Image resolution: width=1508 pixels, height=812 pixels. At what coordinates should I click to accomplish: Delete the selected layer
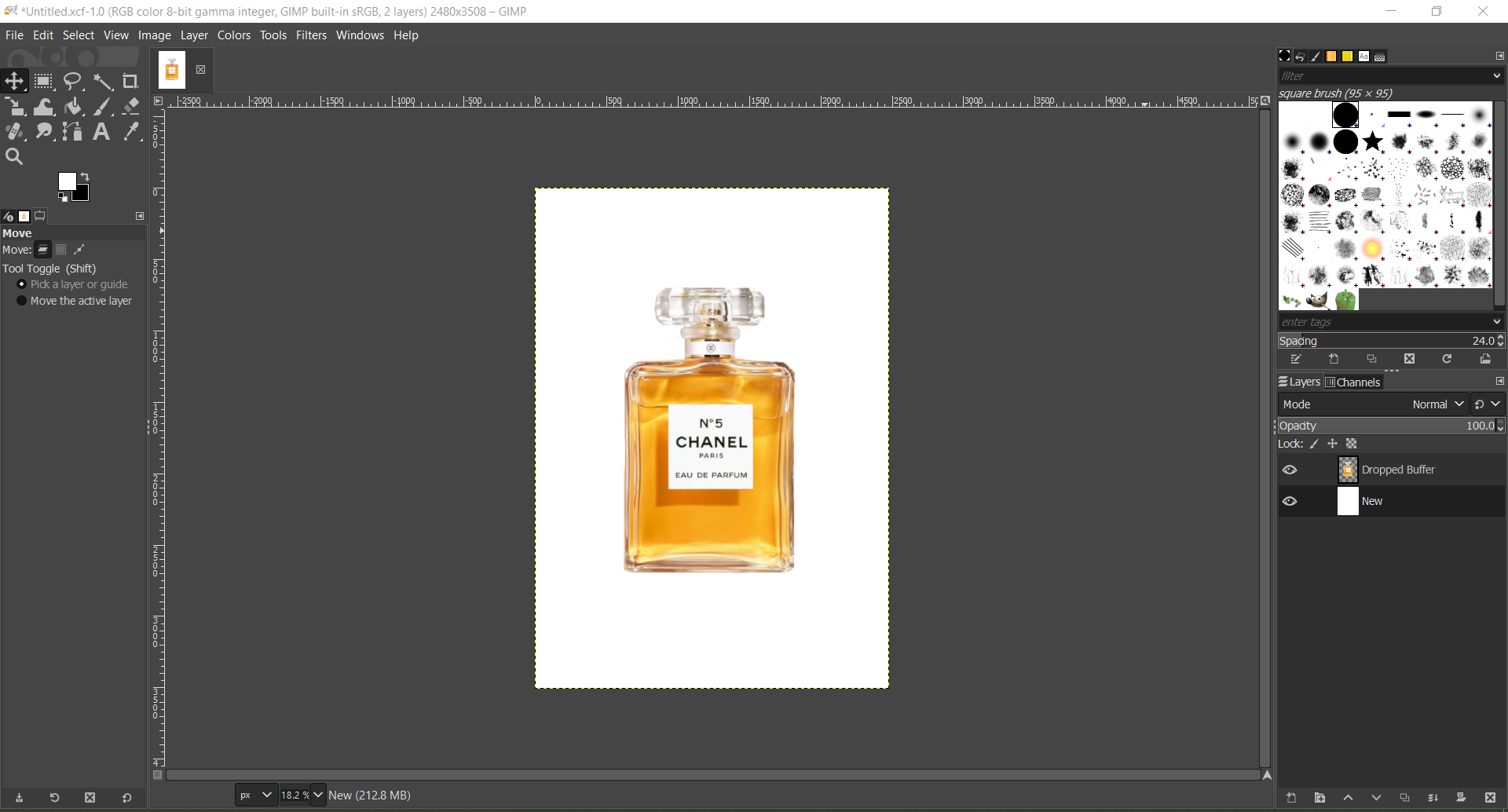[1491, 799]
